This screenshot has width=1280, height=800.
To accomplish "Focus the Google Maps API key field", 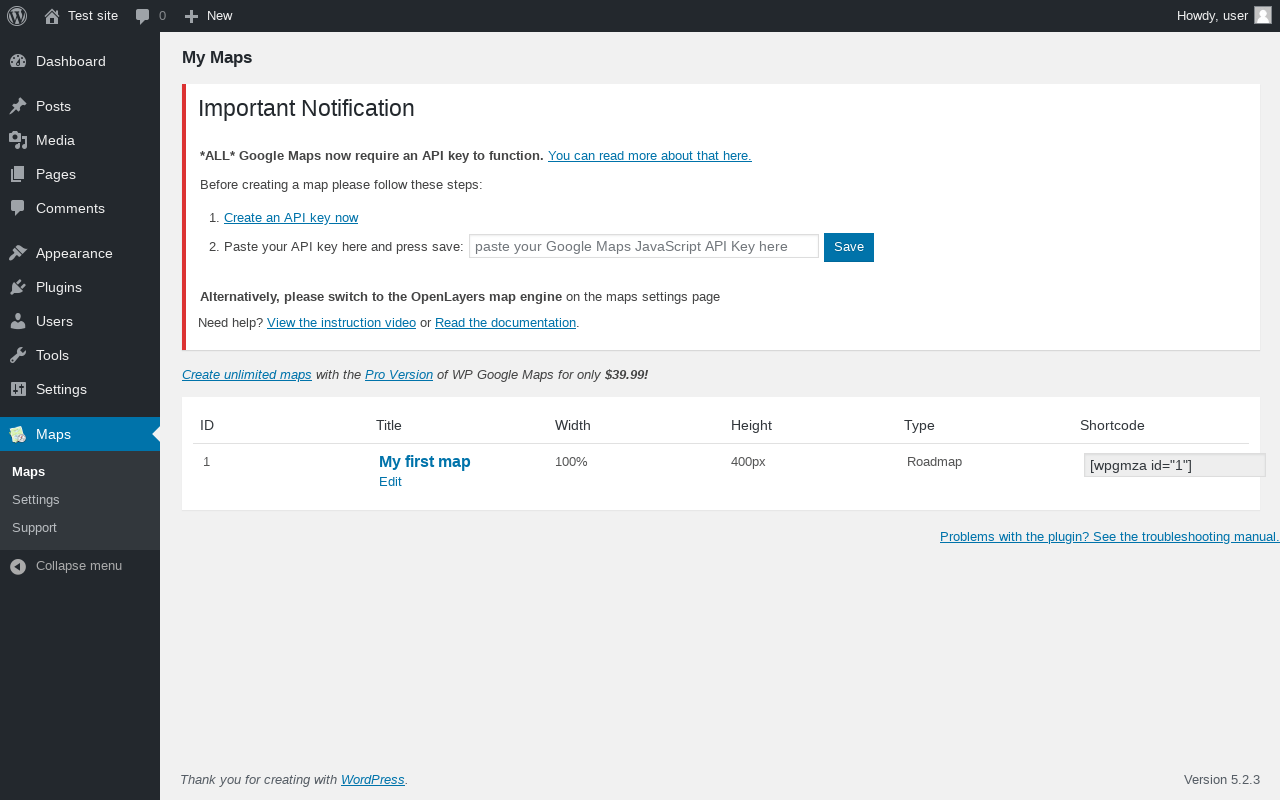I will coord(644,246).
